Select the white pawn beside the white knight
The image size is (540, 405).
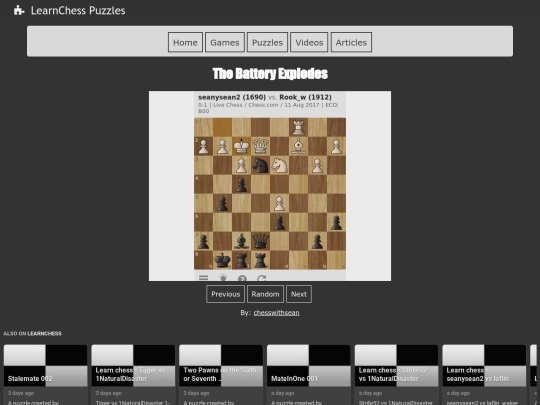[x=317, y=165]
